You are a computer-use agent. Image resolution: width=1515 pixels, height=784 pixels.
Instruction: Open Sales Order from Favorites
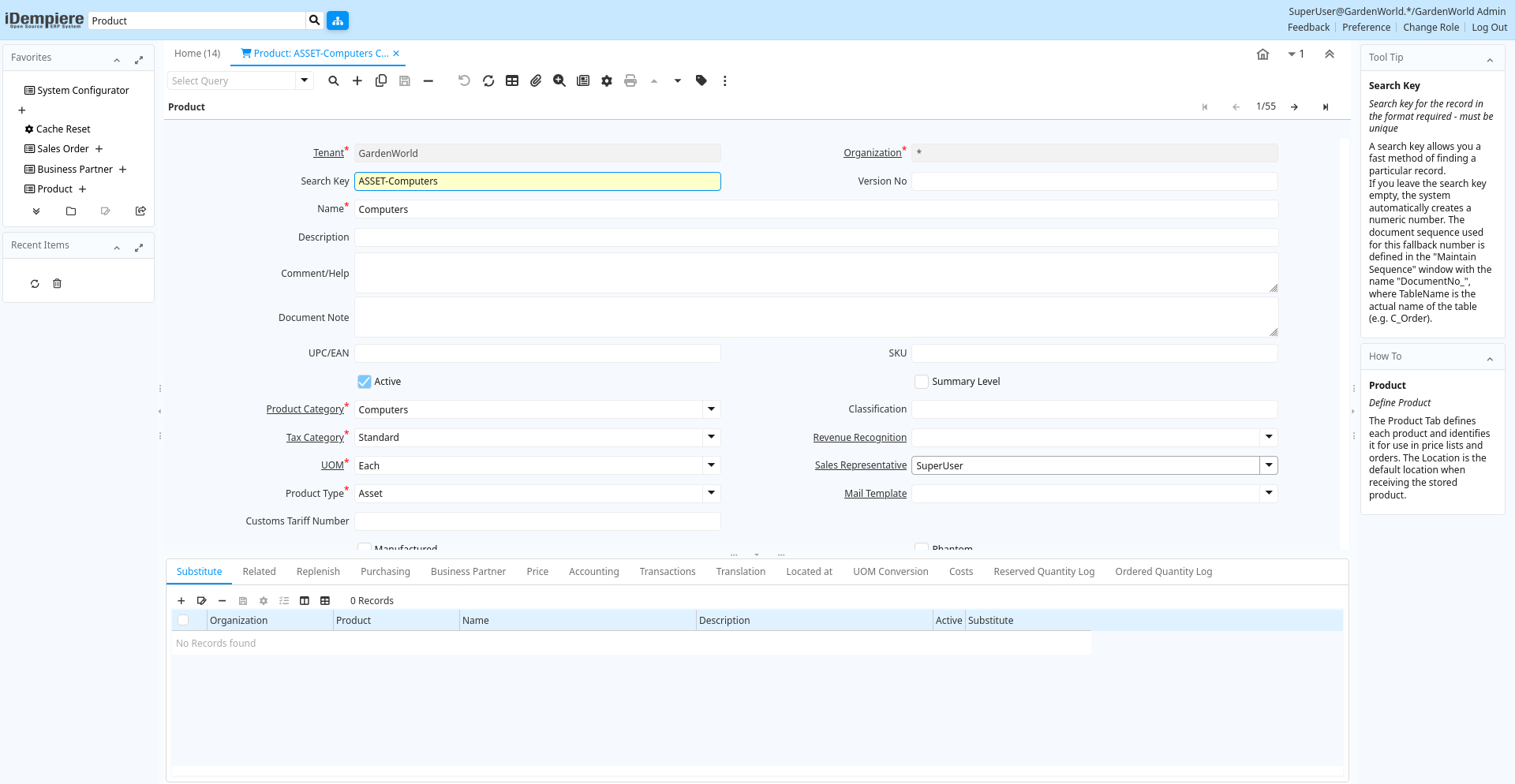coord(62,149)
